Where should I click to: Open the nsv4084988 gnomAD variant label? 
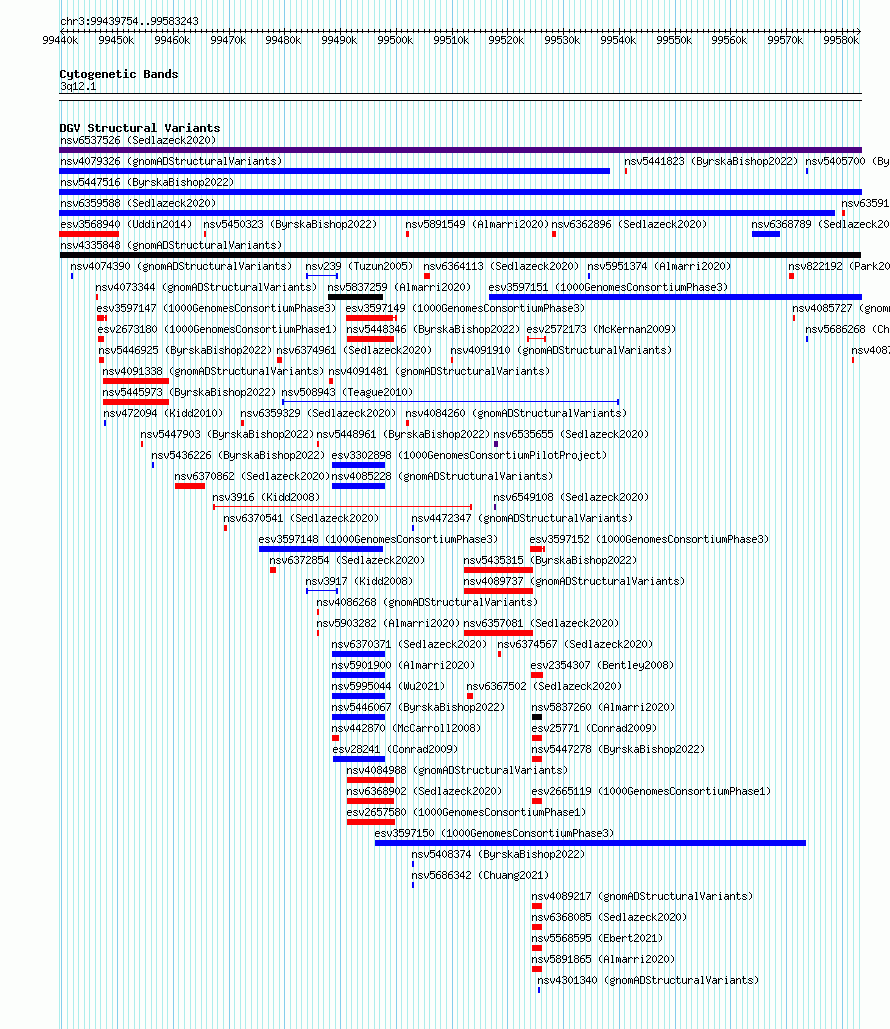457,770
